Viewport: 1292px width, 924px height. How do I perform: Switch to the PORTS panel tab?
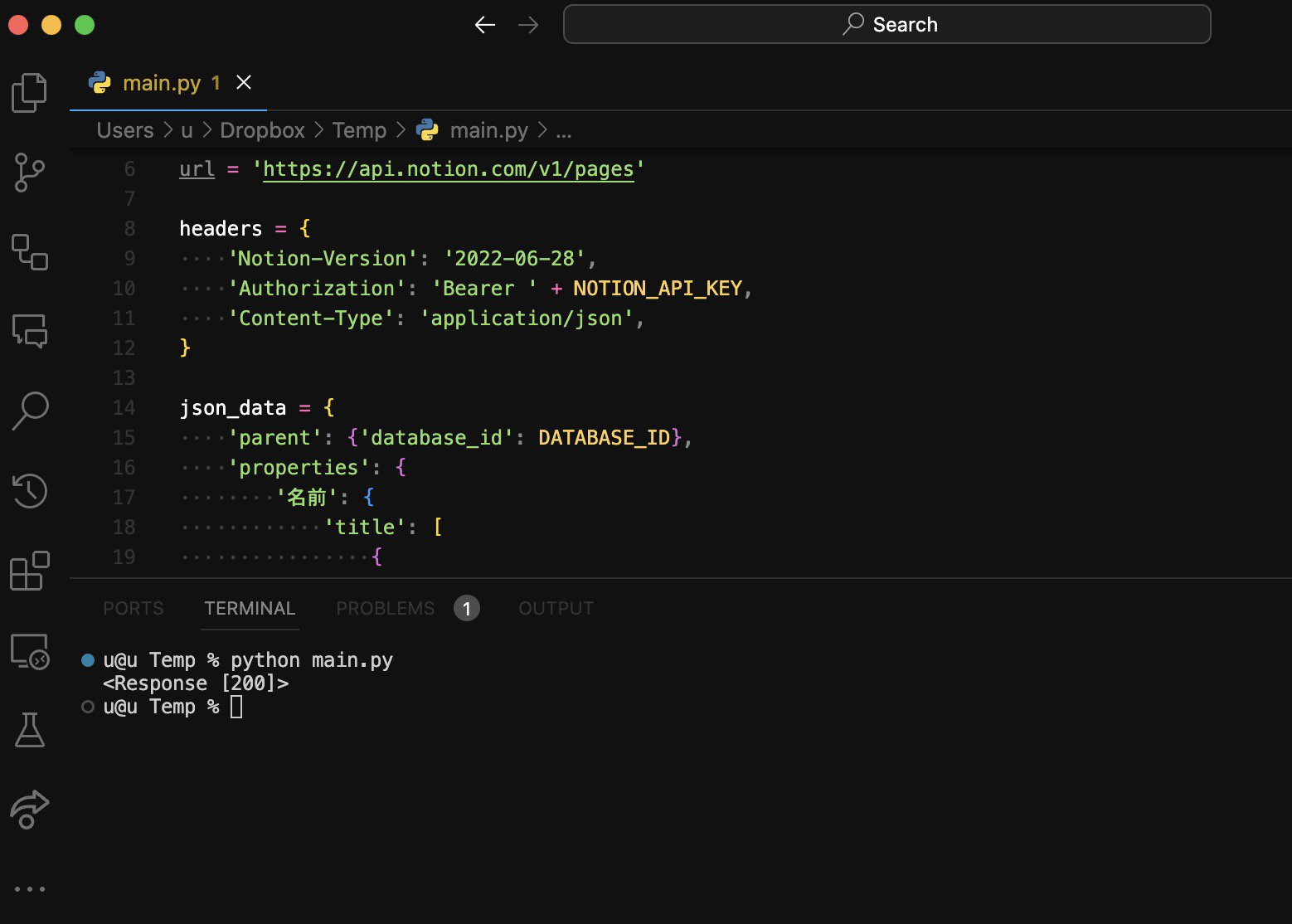[x=134, y=608]
